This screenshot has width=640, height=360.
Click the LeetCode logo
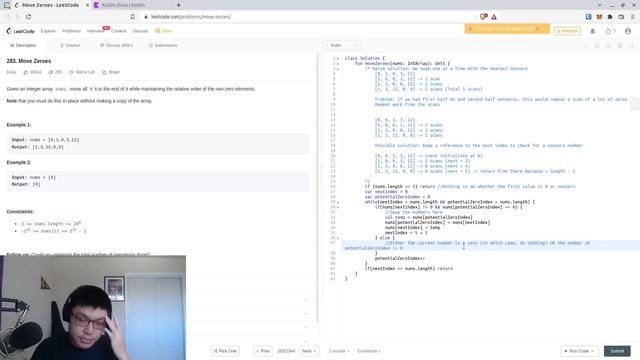pyautogui.click(x=20, y=31)
